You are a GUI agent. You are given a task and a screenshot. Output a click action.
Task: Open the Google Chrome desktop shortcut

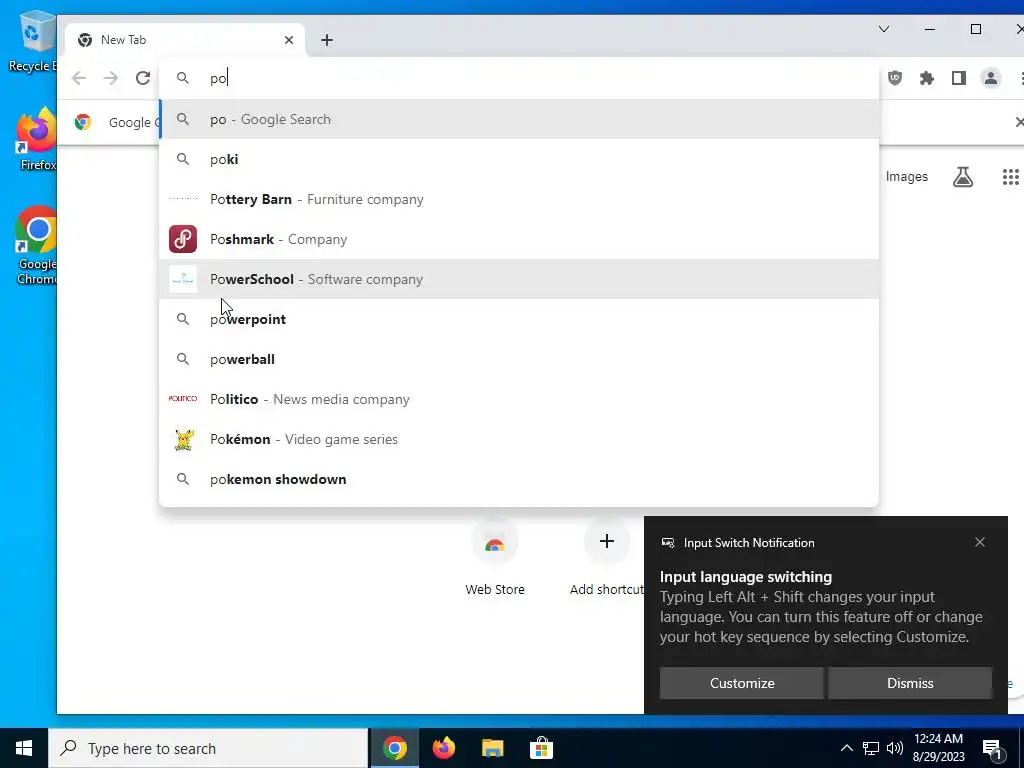click(x=36, y=246)
